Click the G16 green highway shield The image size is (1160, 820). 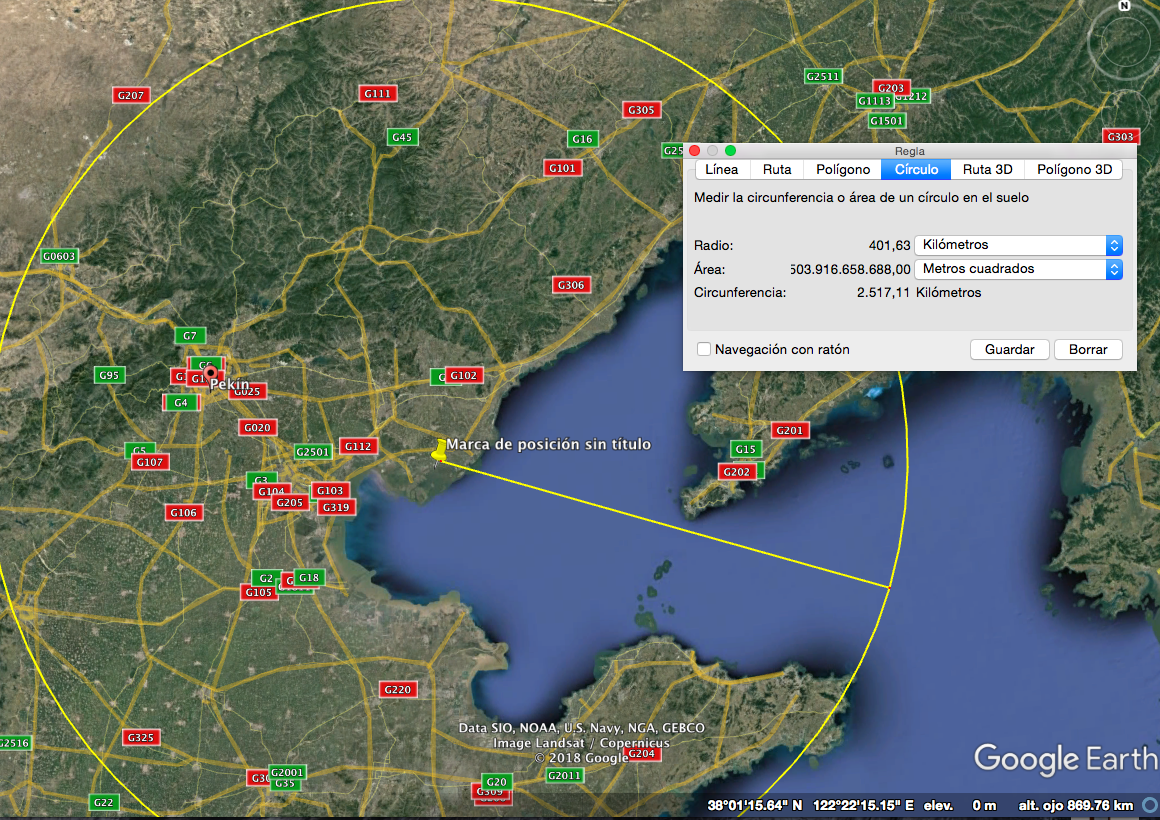click(x=582, y=138)
